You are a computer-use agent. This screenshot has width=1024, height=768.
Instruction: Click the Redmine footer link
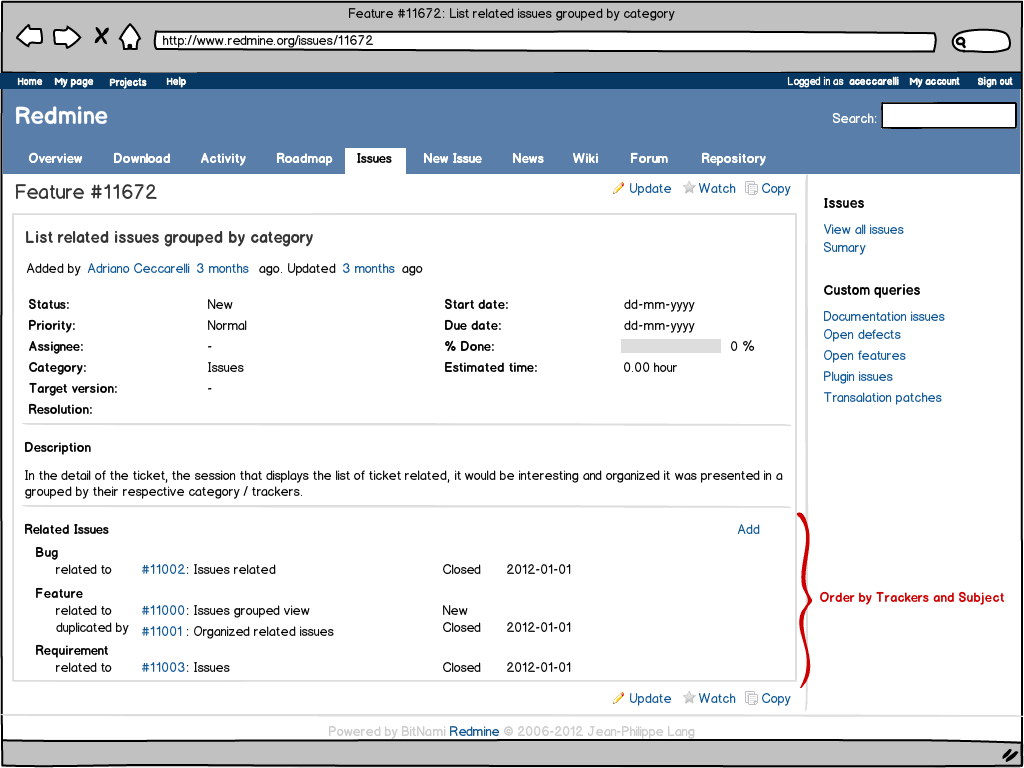pos(474,731)
